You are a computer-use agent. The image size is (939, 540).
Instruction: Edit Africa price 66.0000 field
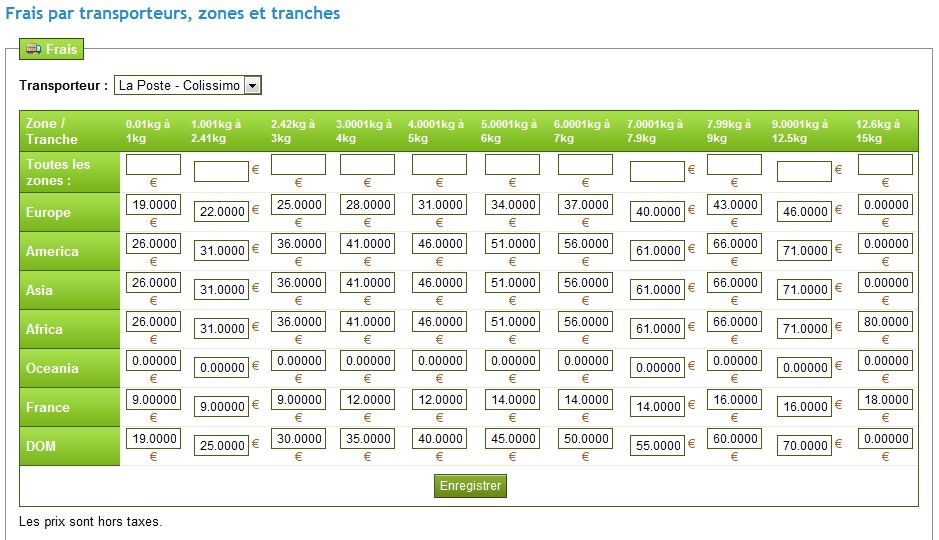(734, 321)
